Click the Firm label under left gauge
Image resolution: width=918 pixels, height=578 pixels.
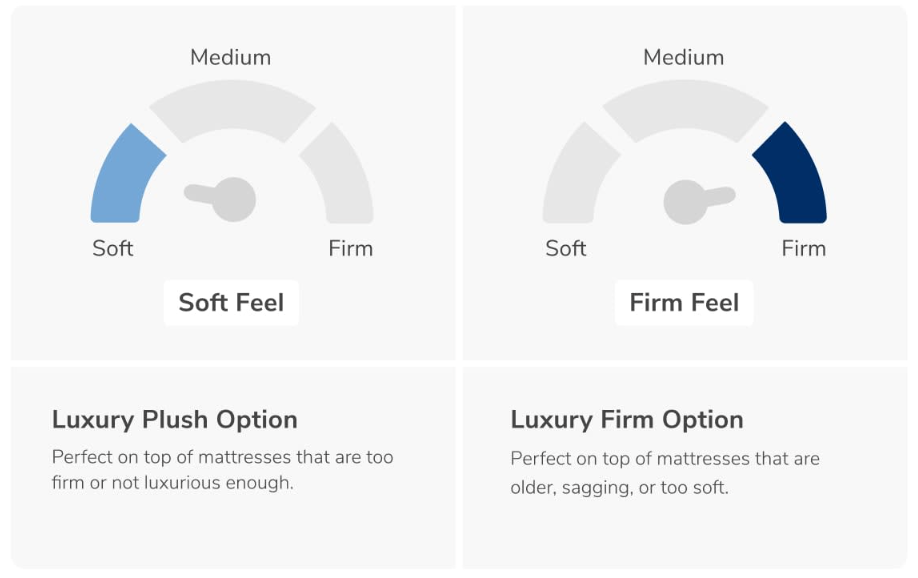point(351,248)
